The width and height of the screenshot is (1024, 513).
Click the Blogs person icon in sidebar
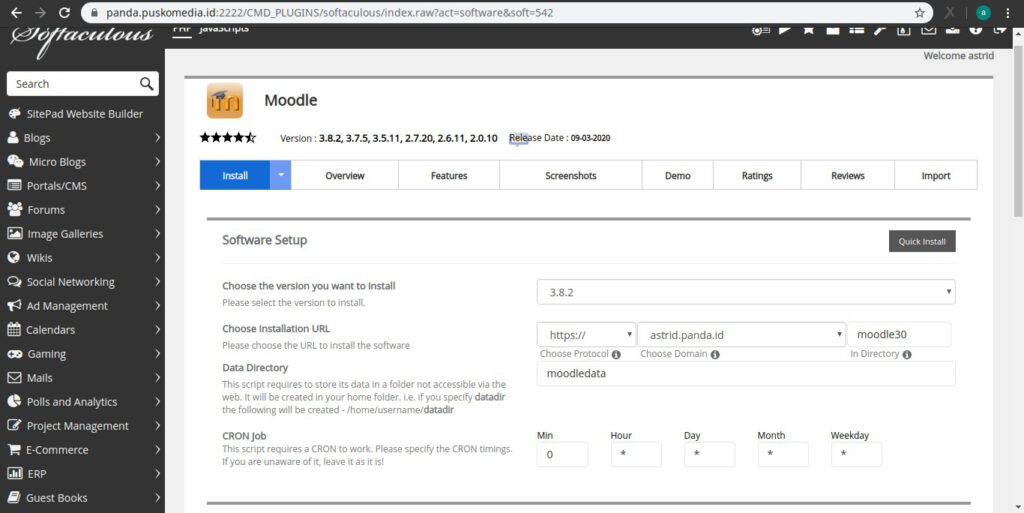click(x=13, y=138)
